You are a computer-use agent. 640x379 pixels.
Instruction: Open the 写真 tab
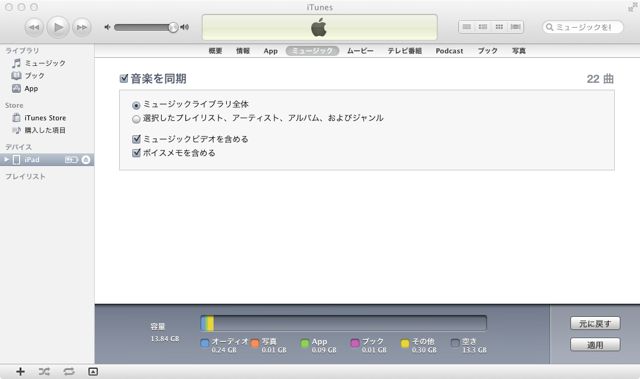coord(519,51)
